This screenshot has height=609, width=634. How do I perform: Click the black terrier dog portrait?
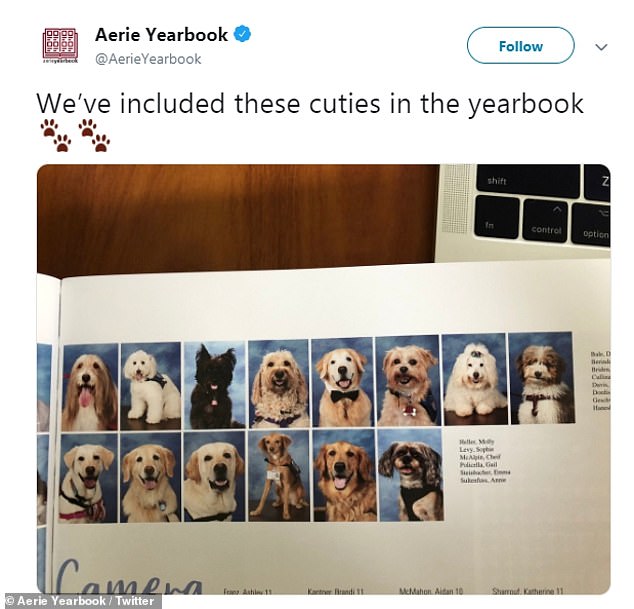click(214, 385)
